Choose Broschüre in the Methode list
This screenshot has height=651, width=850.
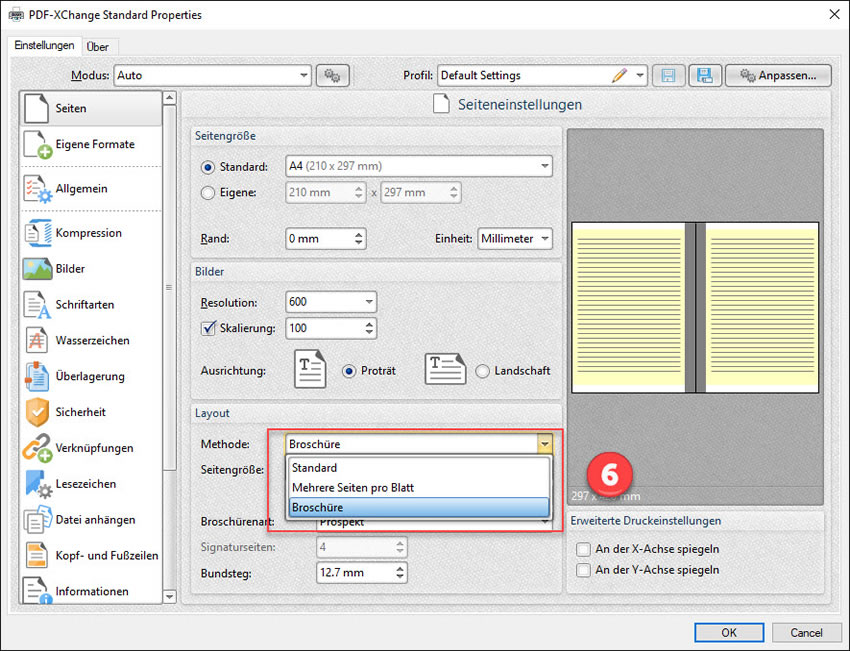click(x=419, y=508)
